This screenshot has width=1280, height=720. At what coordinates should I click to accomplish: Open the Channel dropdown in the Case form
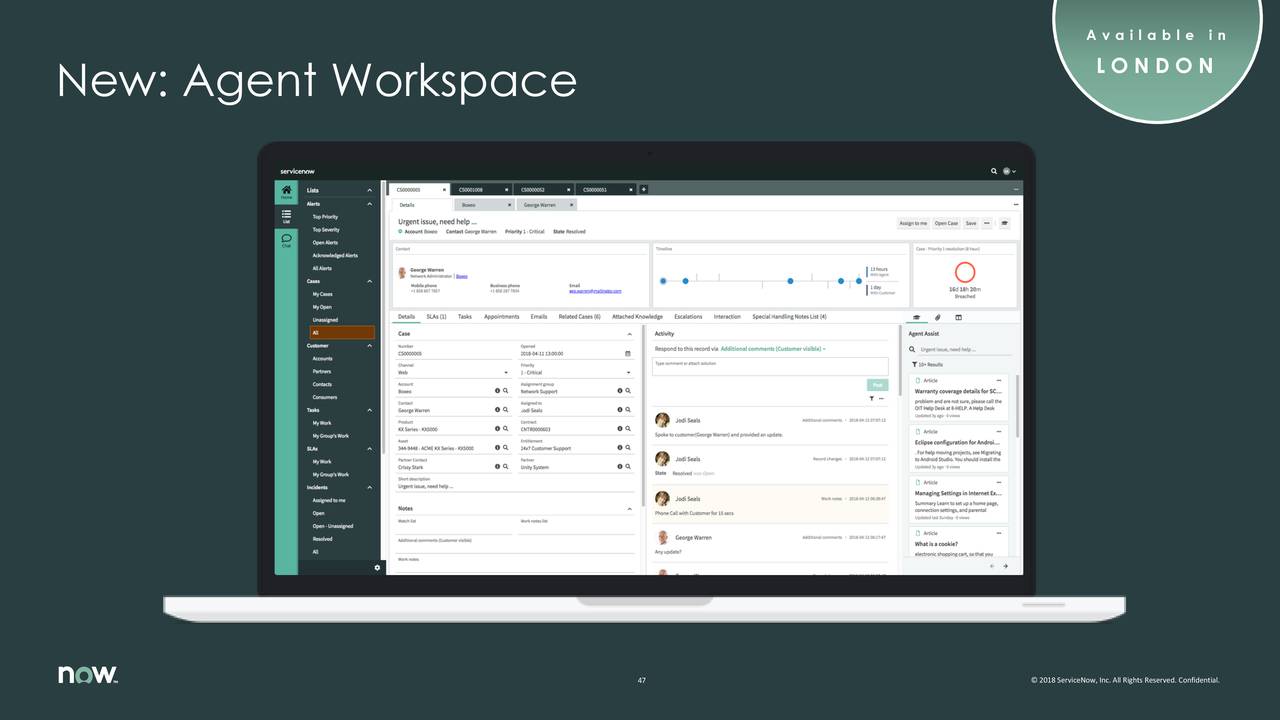[x=506, y=373]
